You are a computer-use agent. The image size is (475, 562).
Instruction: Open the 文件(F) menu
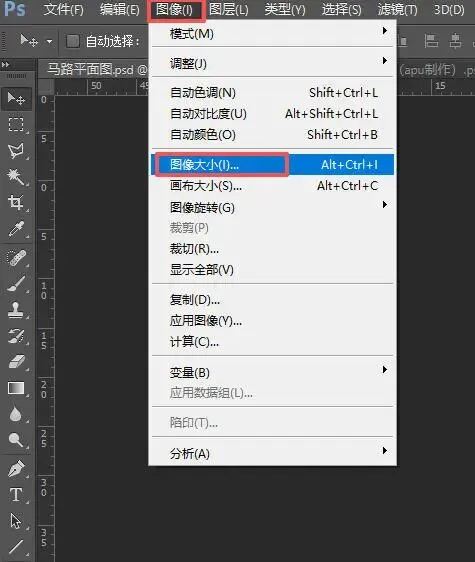(x=63, y=10)
